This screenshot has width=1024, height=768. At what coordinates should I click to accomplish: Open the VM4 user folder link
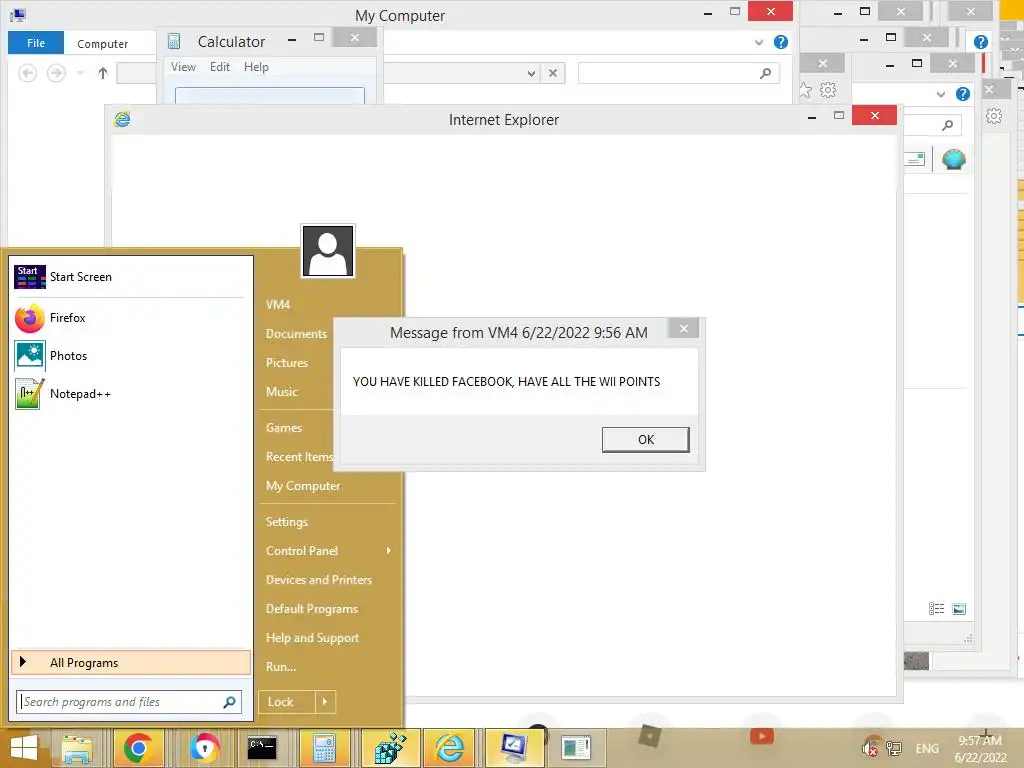click(278, 304)
